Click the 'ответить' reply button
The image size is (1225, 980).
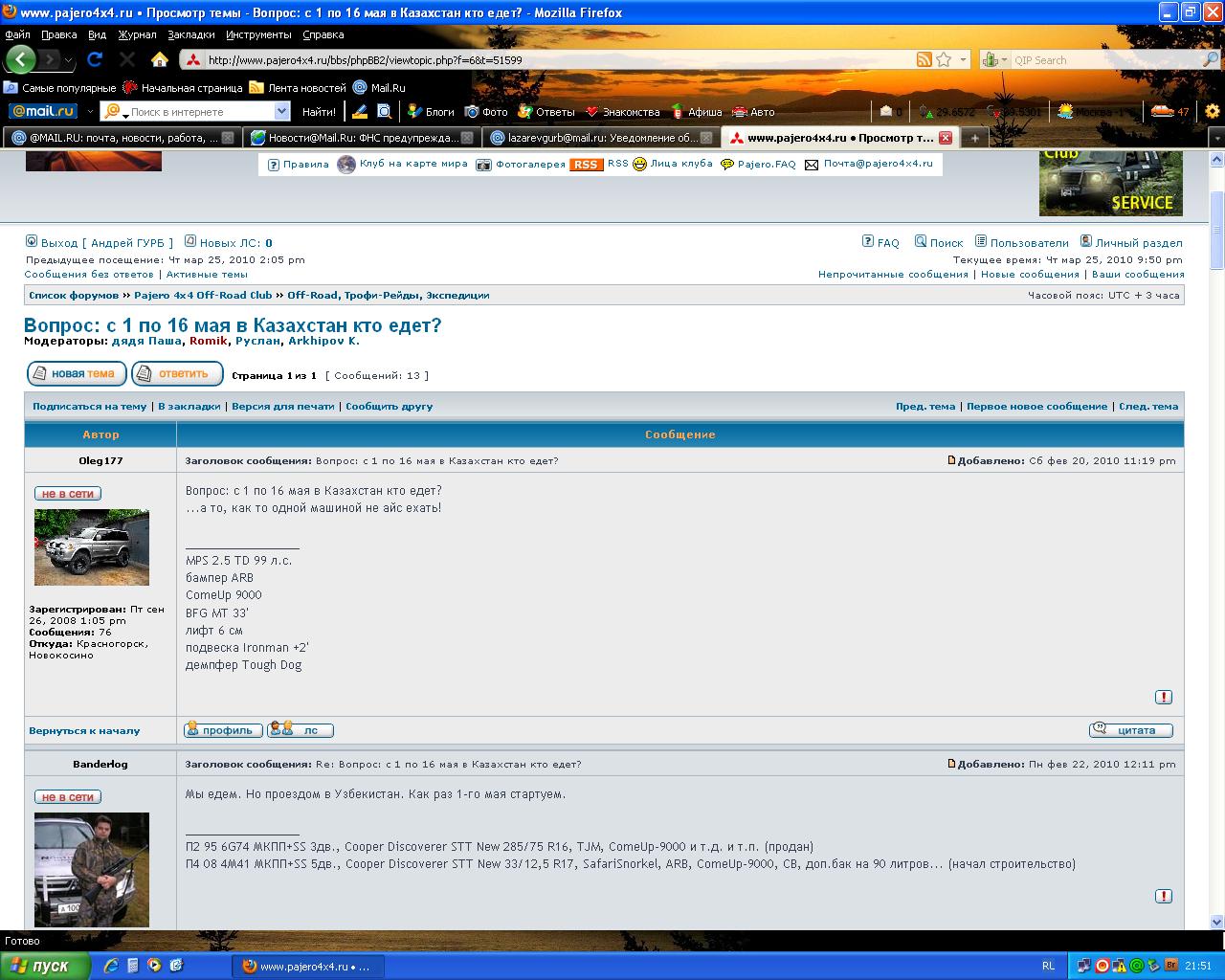point(177,373)
